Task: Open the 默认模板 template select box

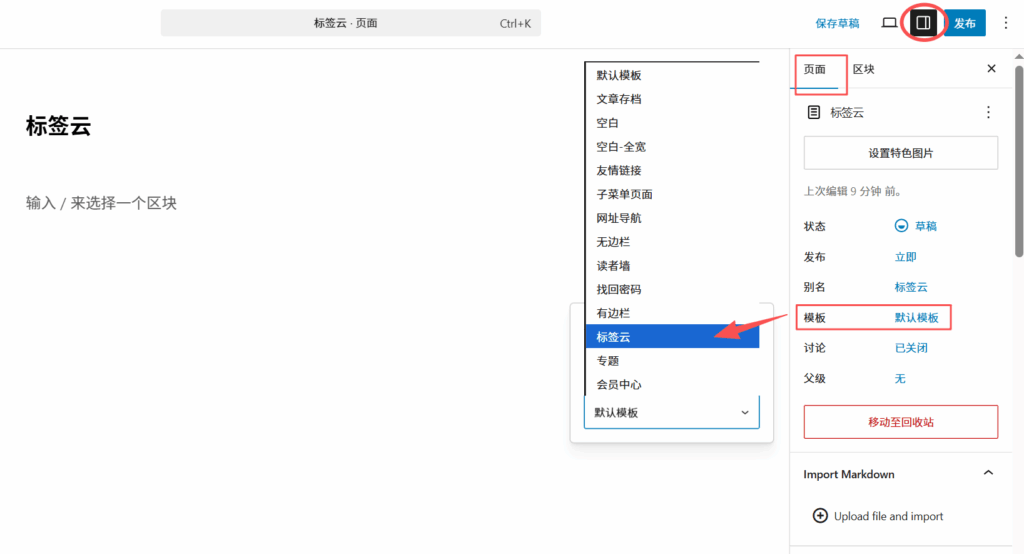Action: [x=671, y=412]
